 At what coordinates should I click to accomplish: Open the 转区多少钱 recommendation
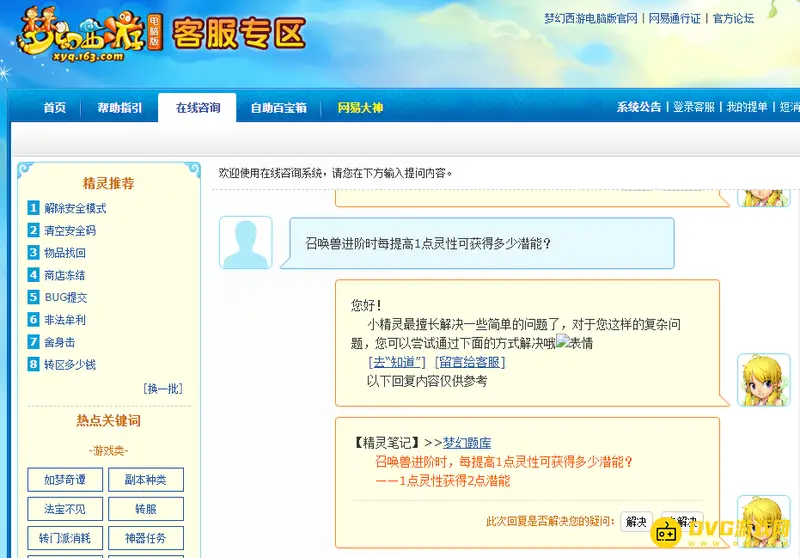pyautogui.click(x=70, y=365)
